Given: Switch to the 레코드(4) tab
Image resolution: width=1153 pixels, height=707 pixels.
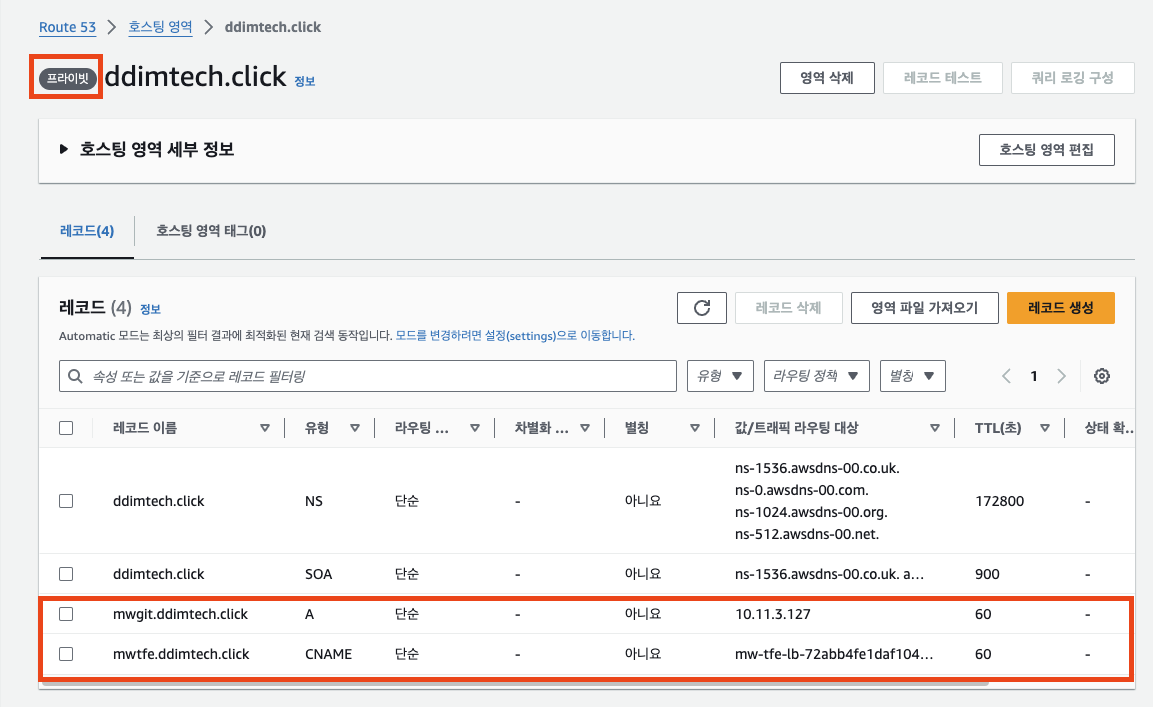Looking at the screenshot, I should pyautogui.click(x=87, y=231).
